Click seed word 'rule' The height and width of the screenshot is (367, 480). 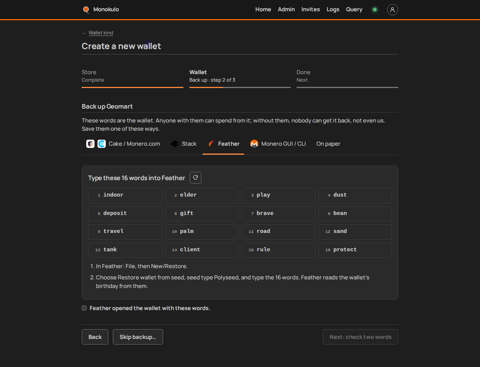pyautogui.click(x=263, y=249)
